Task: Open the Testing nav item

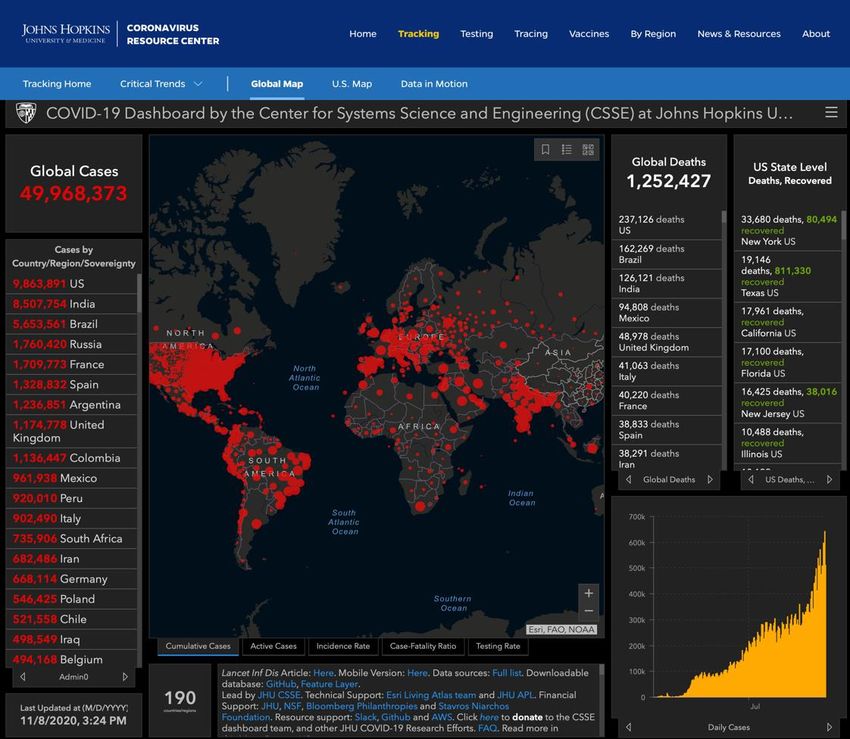Action: tap(476, 34)
